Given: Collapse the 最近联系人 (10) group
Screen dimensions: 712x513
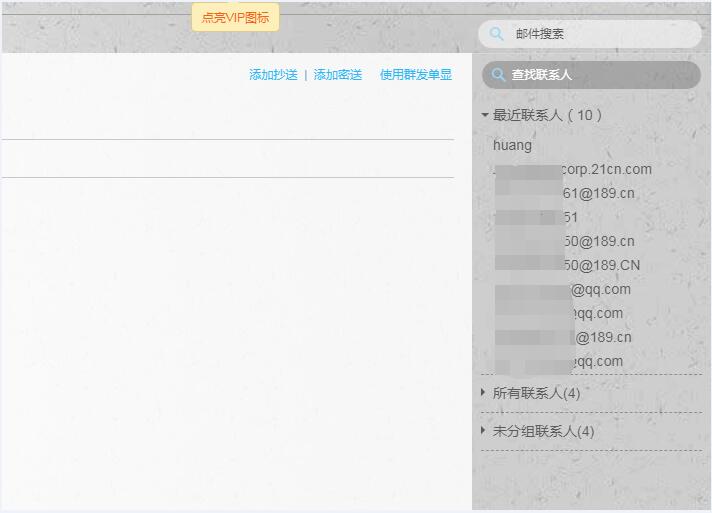Looking at the screenshot, I should (x=485, y=115).
